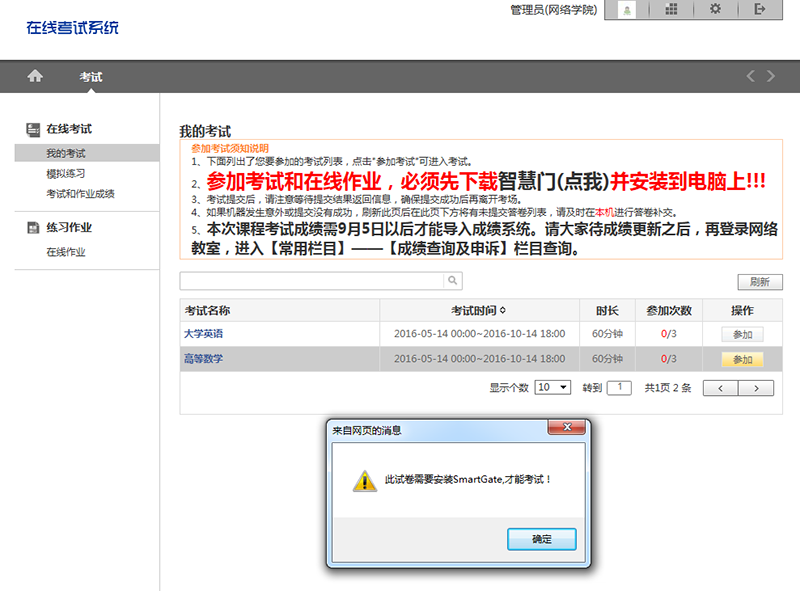Click the 刷新 refresh button

tap(759, 282)
